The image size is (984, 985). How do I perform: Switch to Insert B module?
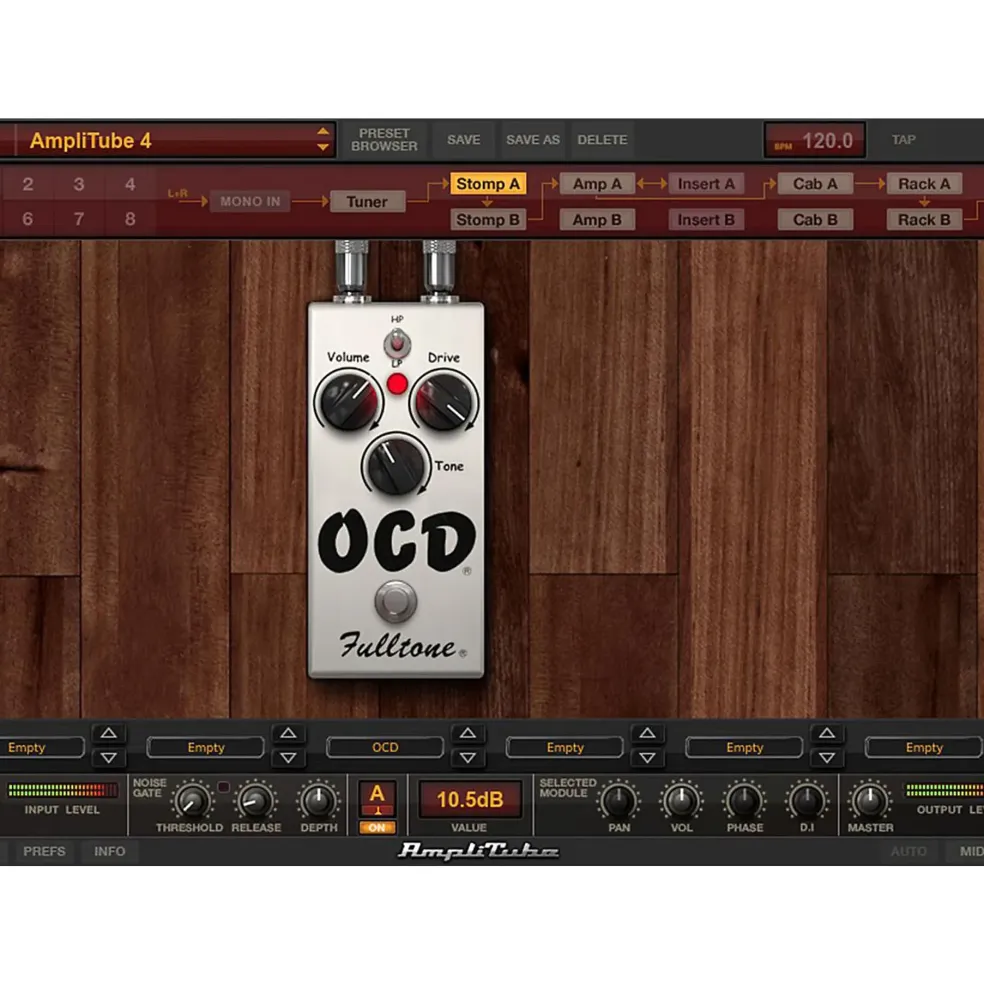point(706,219)
